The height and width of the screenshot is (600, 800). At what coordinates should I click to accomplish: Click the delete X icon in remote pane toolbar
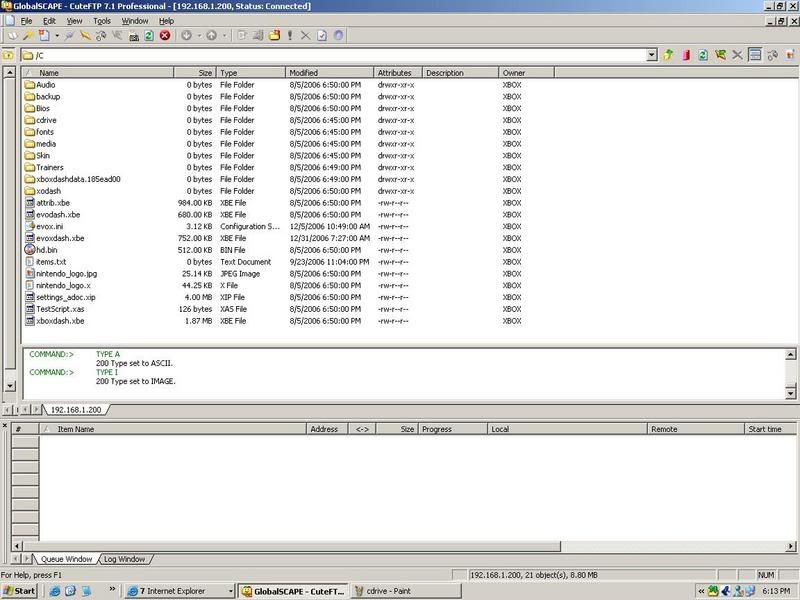(738, 55)
